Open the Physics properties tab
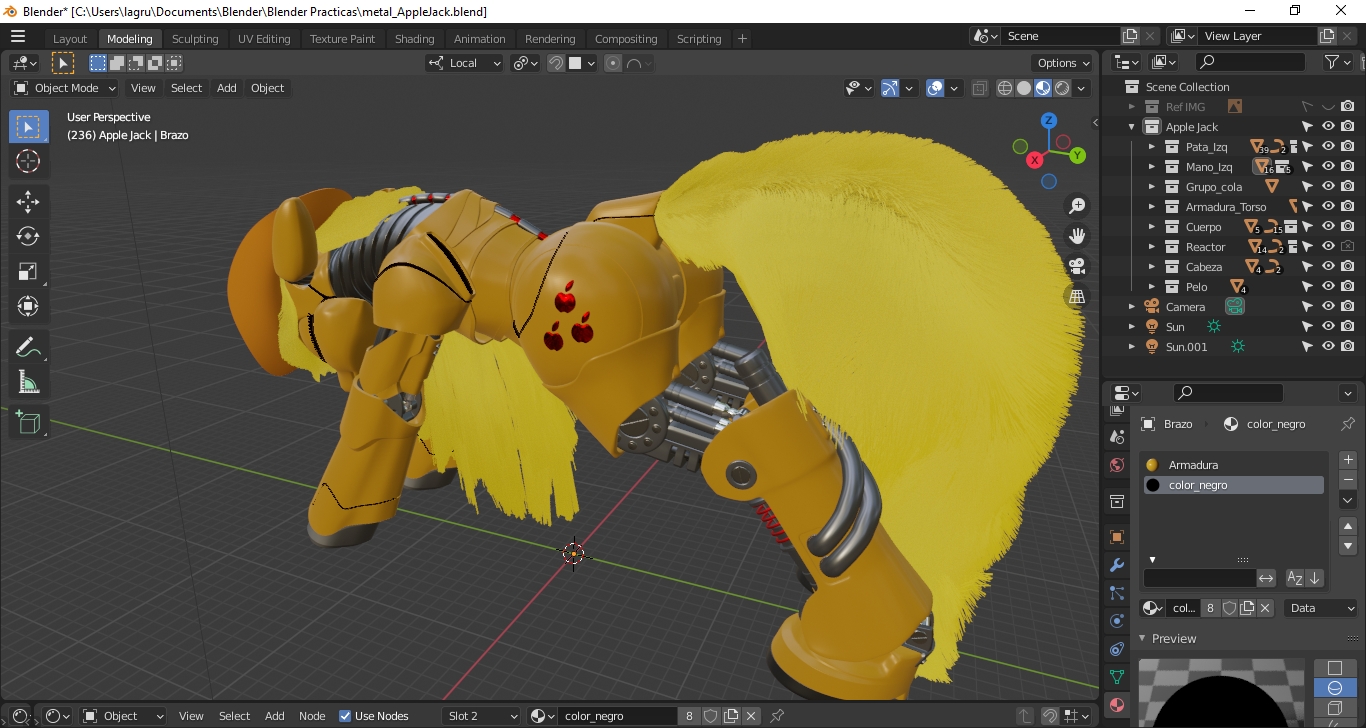The height and width of the screenshot is (728, 1366). point(1117,621)
